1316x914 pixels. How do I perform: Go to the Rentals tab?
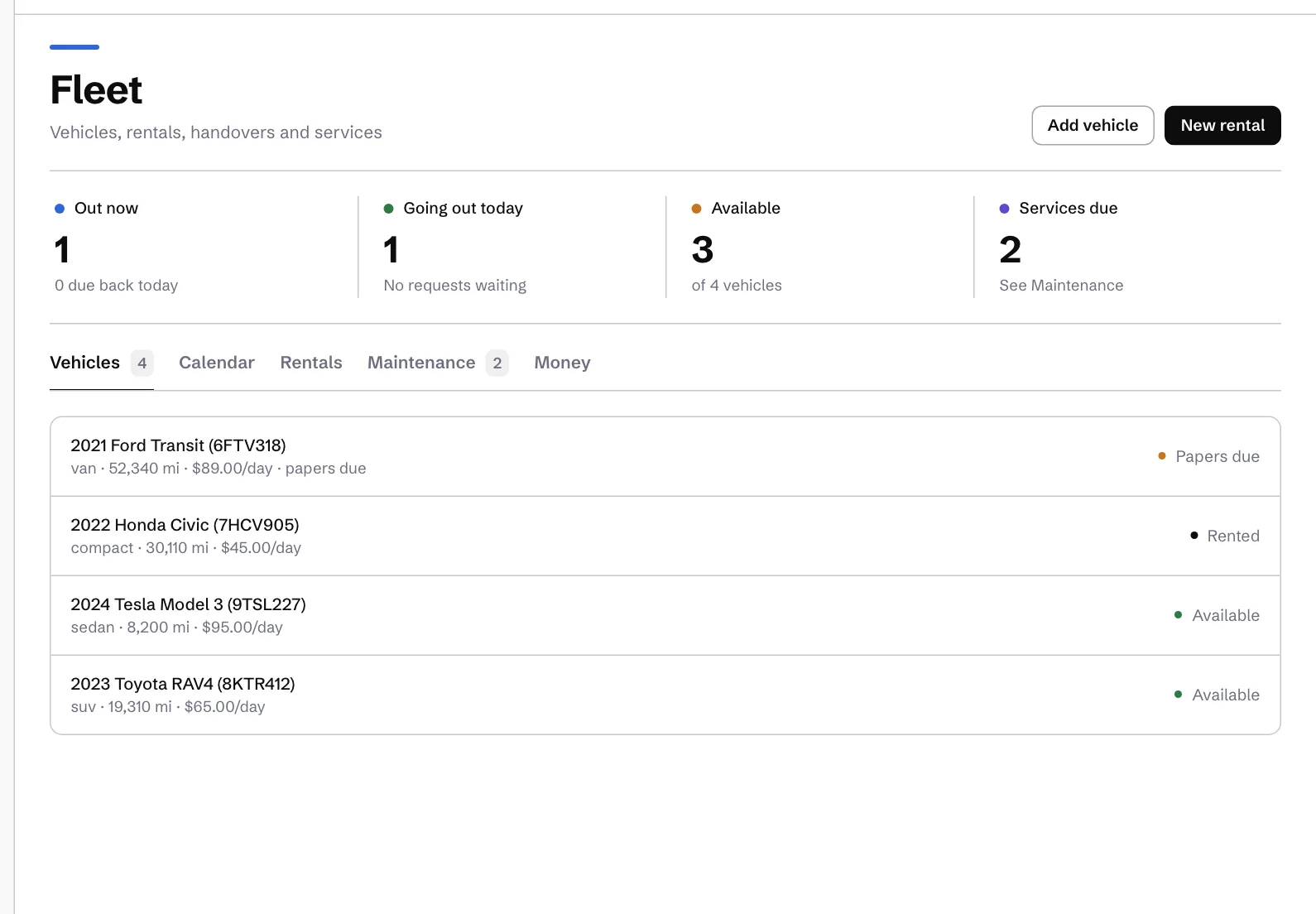(311, 363)
